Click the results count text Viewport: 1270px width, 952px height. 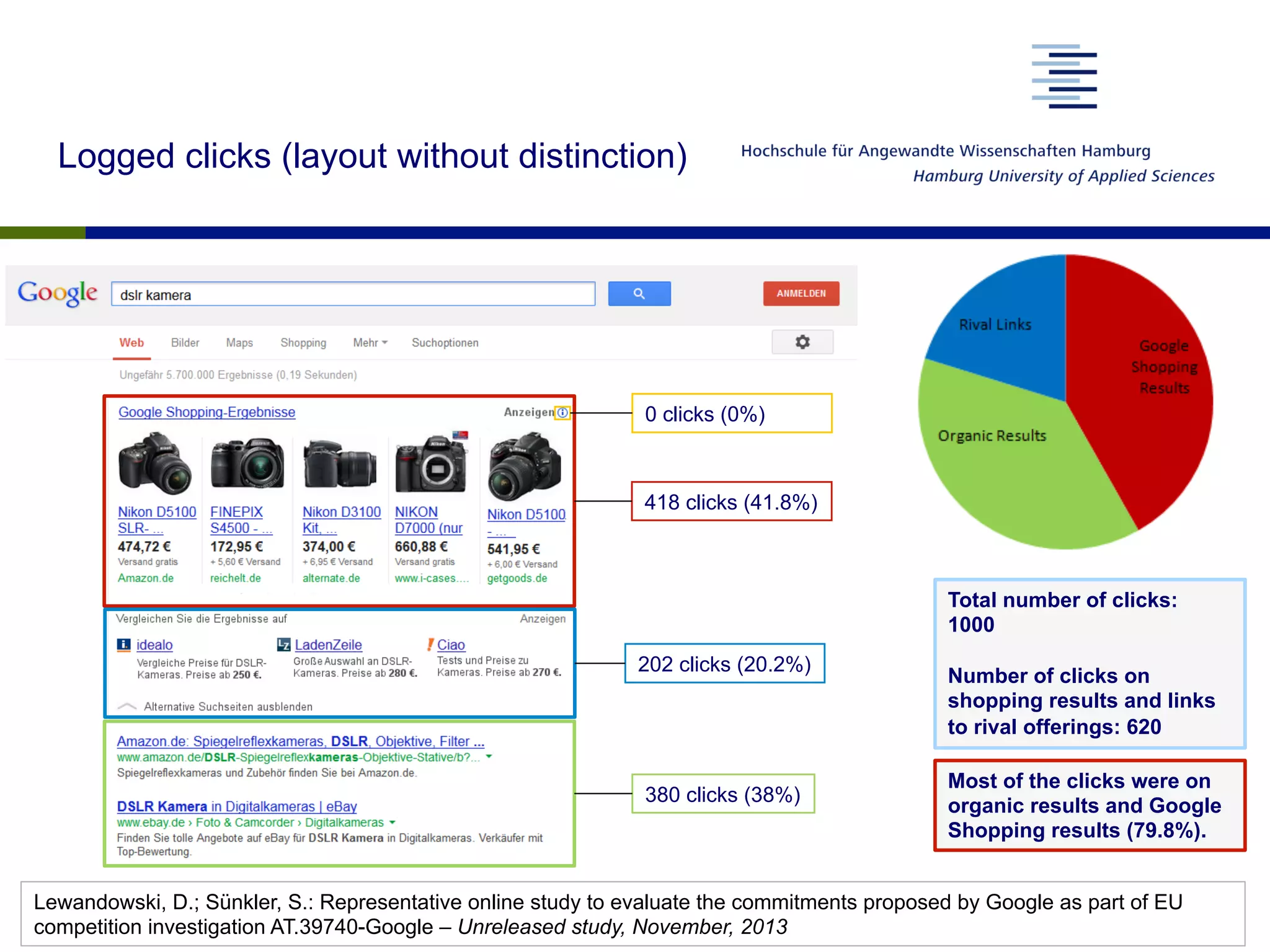click(238, 375)
